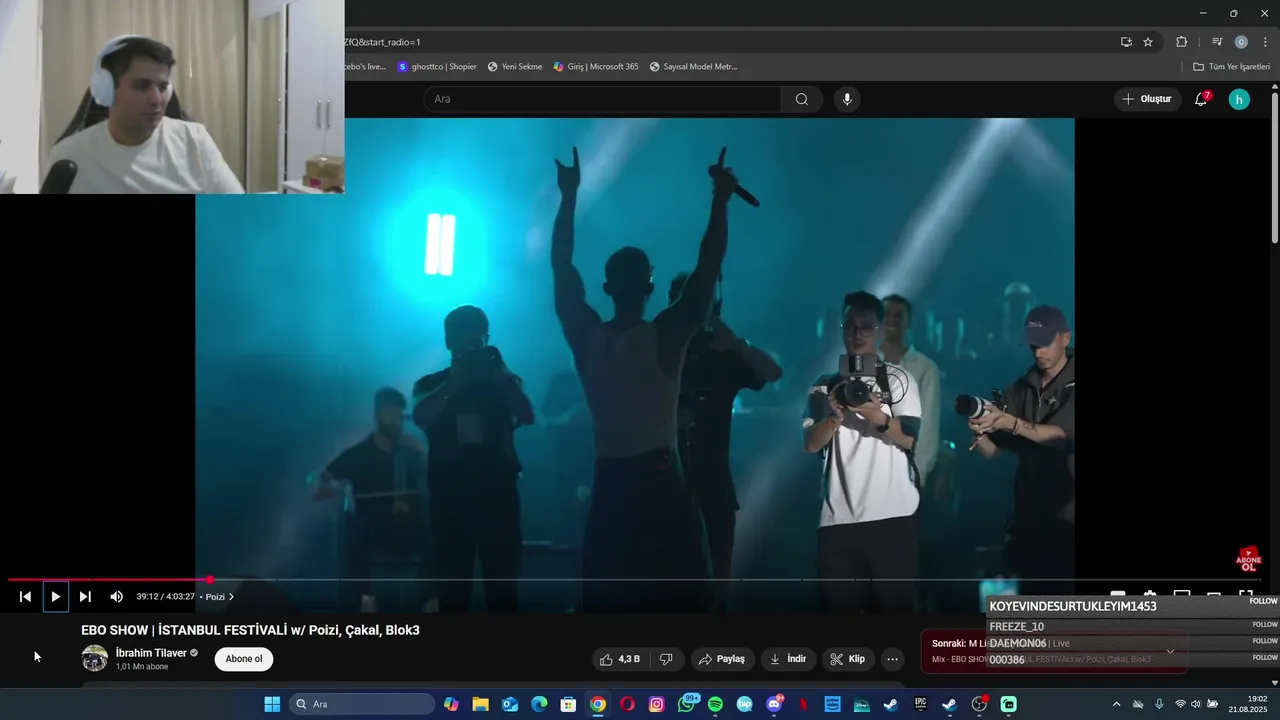Click the Windows taskbar search box
Screen dimensions: 1280x720
point(362,704)
